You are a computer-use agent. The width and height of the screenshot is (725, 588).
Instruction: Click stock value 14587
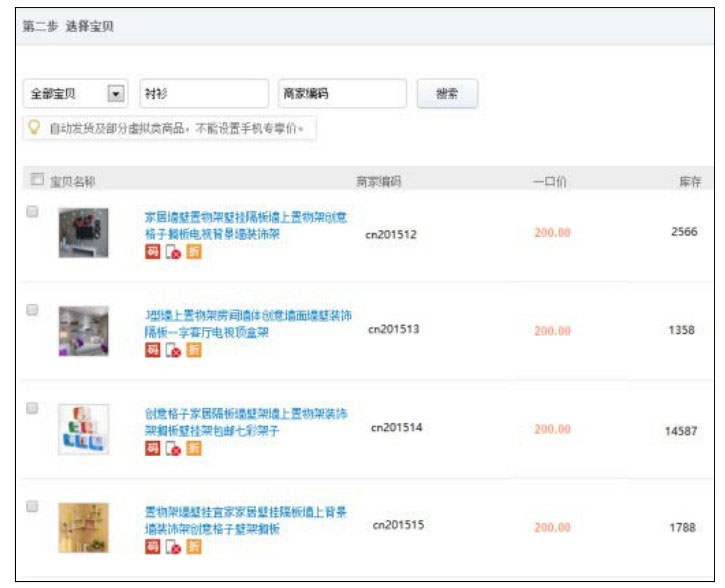coord(681,431)
